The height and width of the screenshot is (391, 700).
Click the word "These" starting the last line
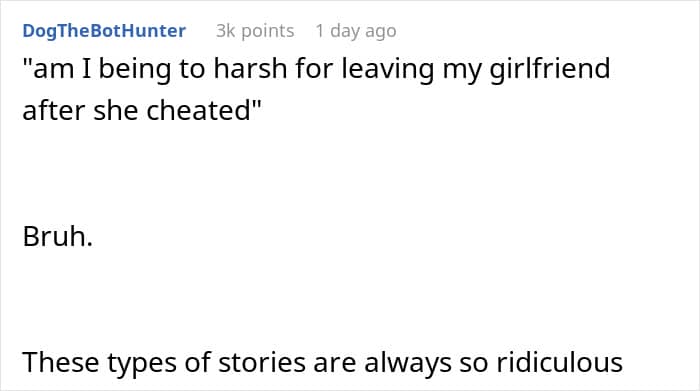pos(61,362)
